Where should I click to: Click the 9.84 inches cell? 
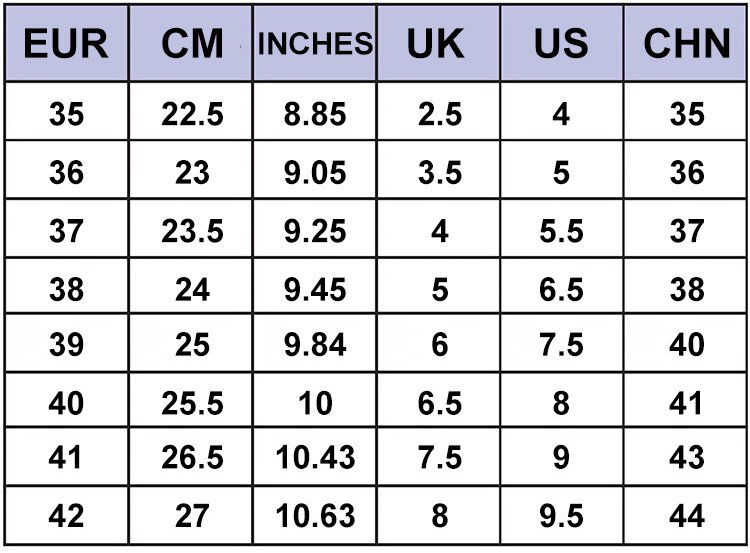315,345
